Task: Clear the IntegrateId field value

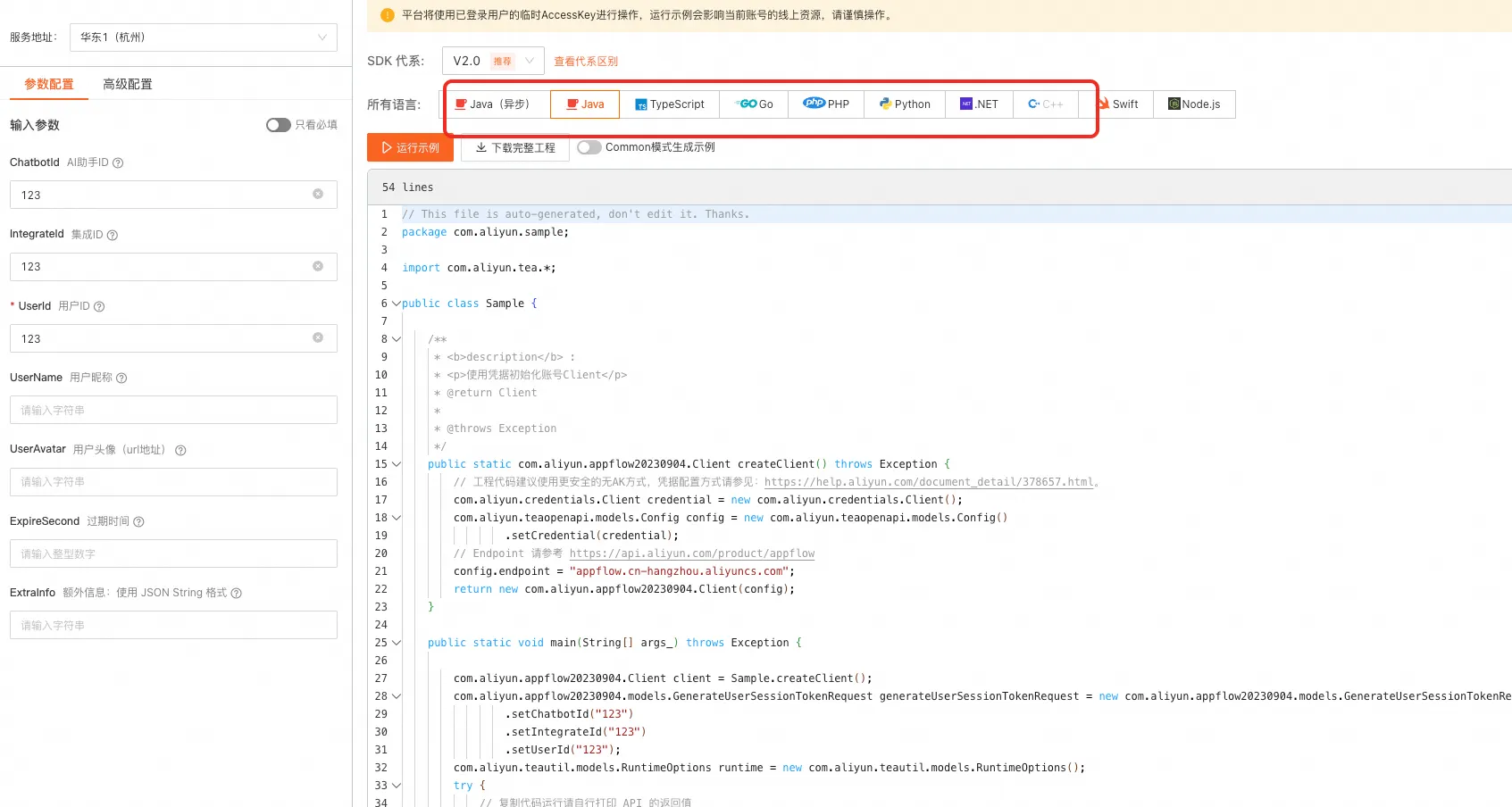Action: [318, 266]
